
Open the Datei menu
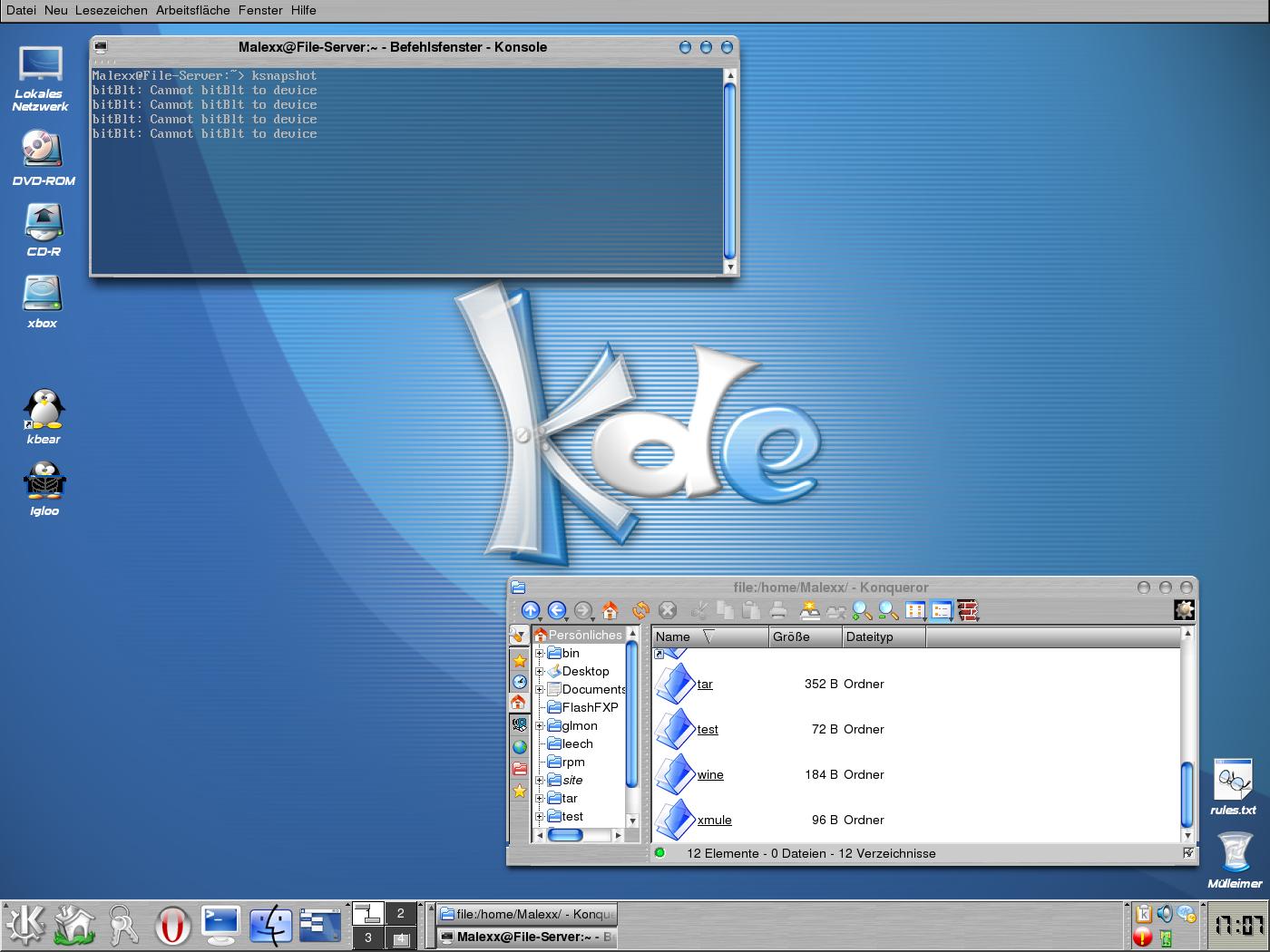[x=22, y=10]
